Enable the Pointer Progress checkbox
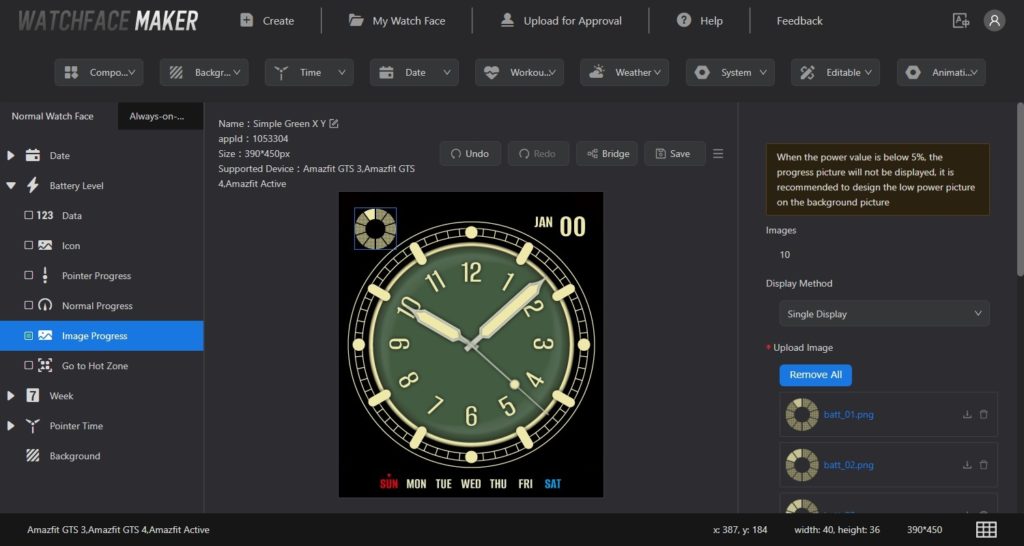Viewport: 1024px width, 546px height. pos(28,276)
